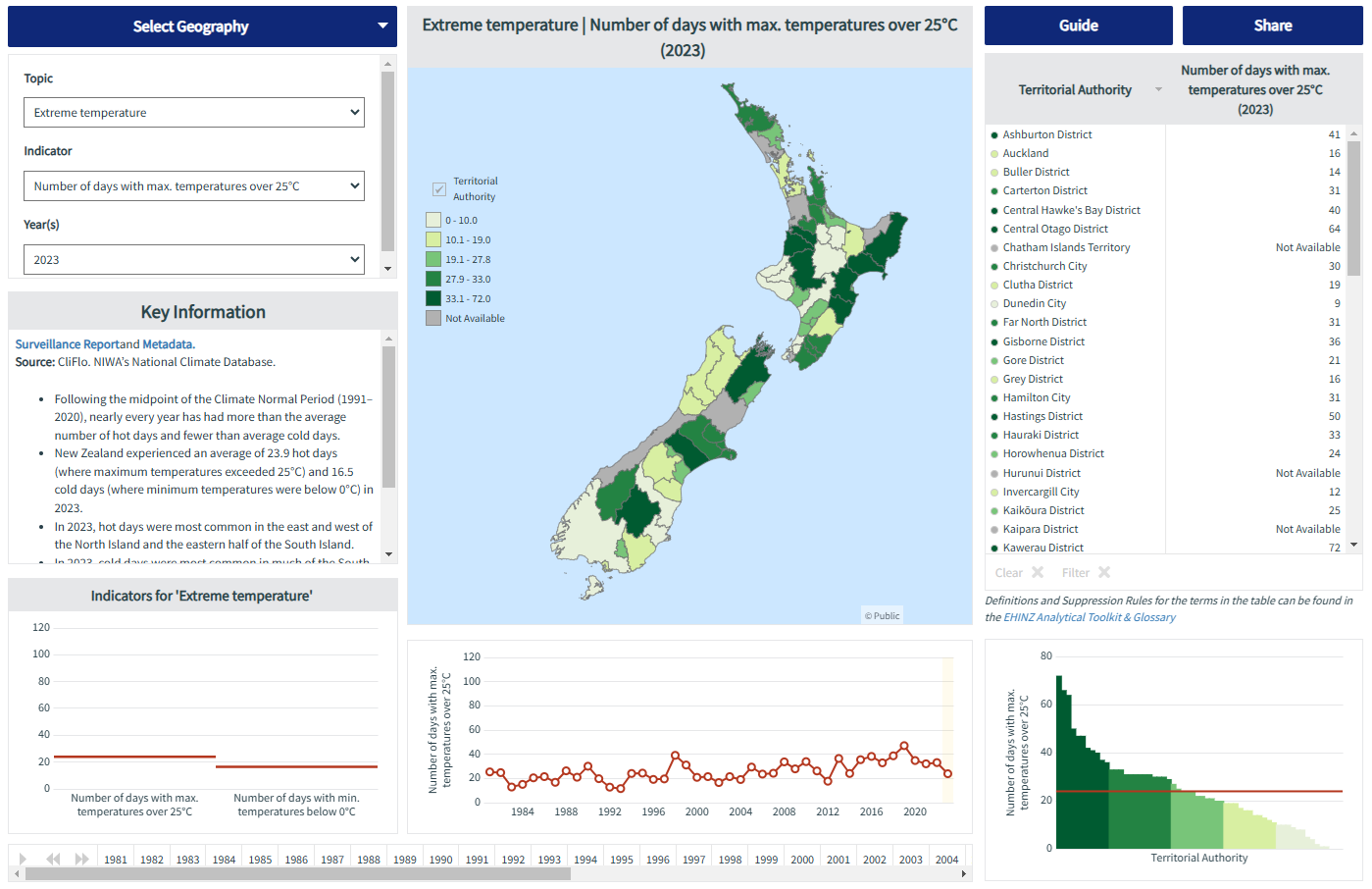Viewport: 1372px width, 889px height.
Task: Click the Share button
Action: [x=1272, y=26]
